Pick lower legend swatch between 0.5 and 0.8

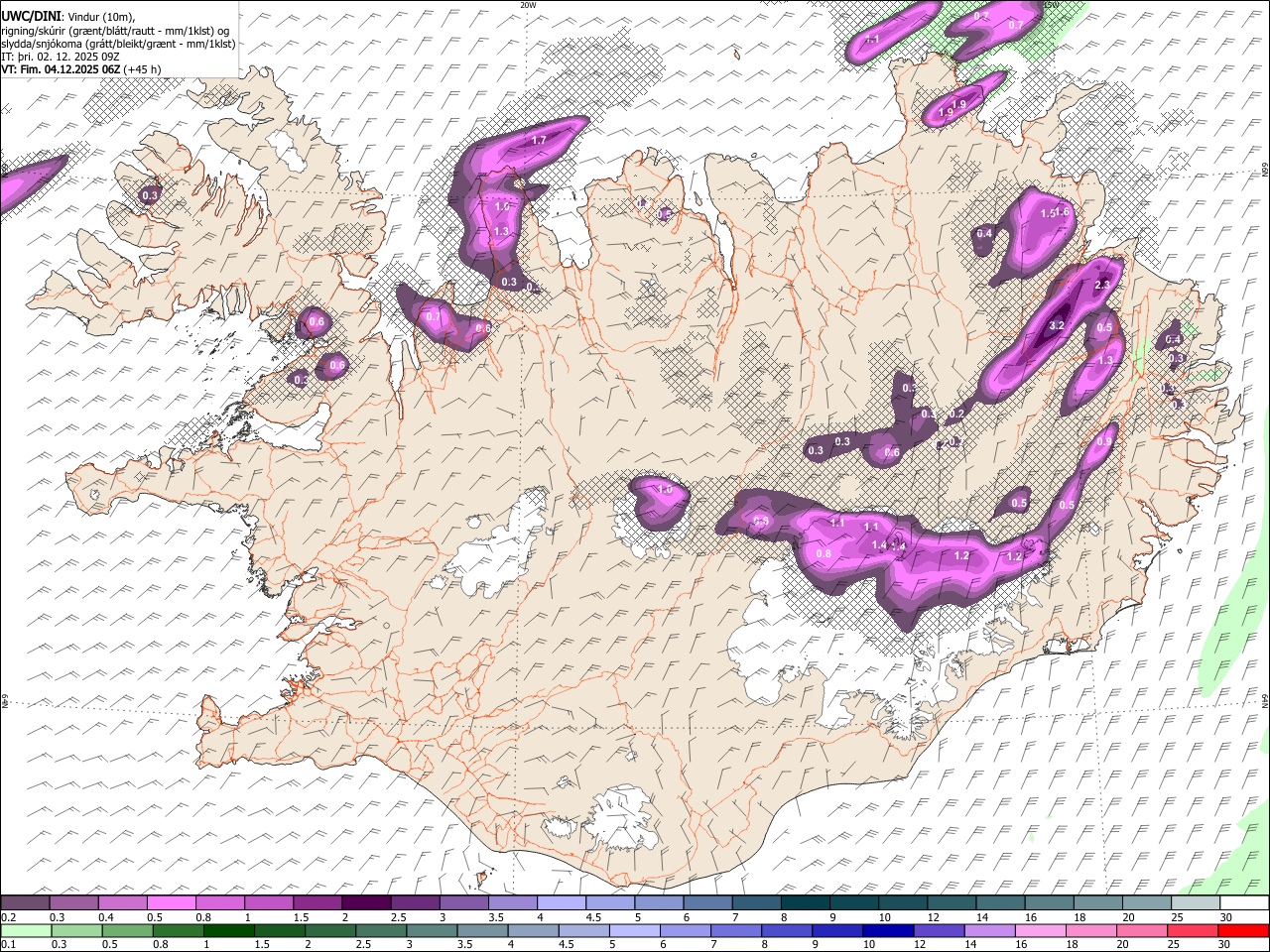[127, 930]
